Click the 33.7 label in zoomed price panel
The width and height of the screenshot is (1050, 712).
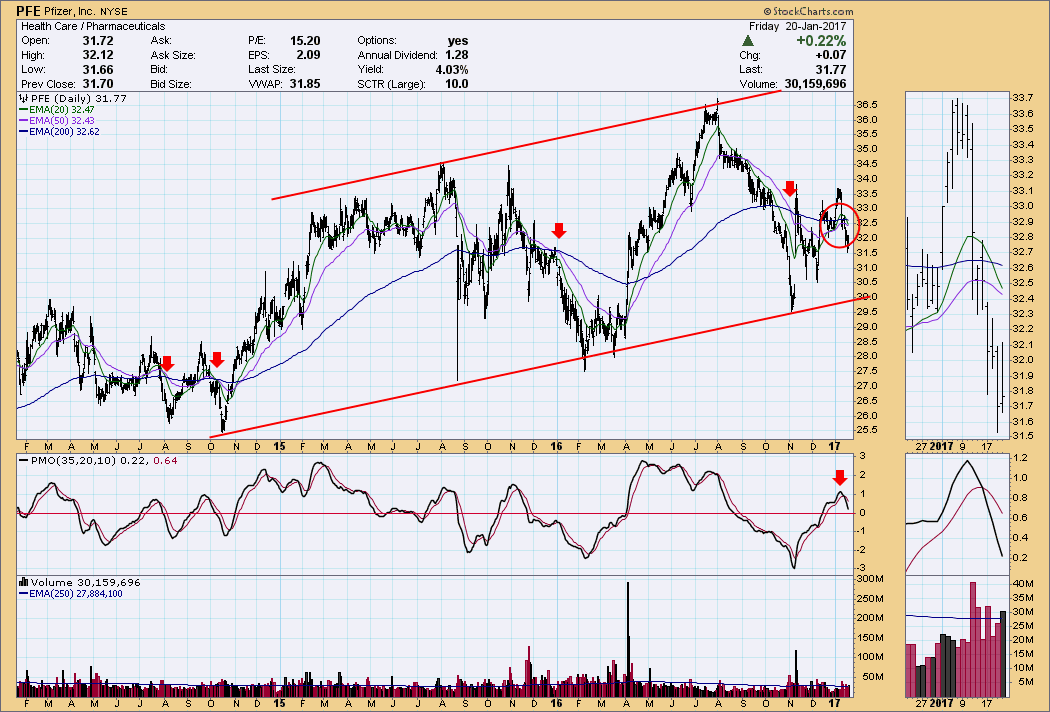(x=1023, y=98)
